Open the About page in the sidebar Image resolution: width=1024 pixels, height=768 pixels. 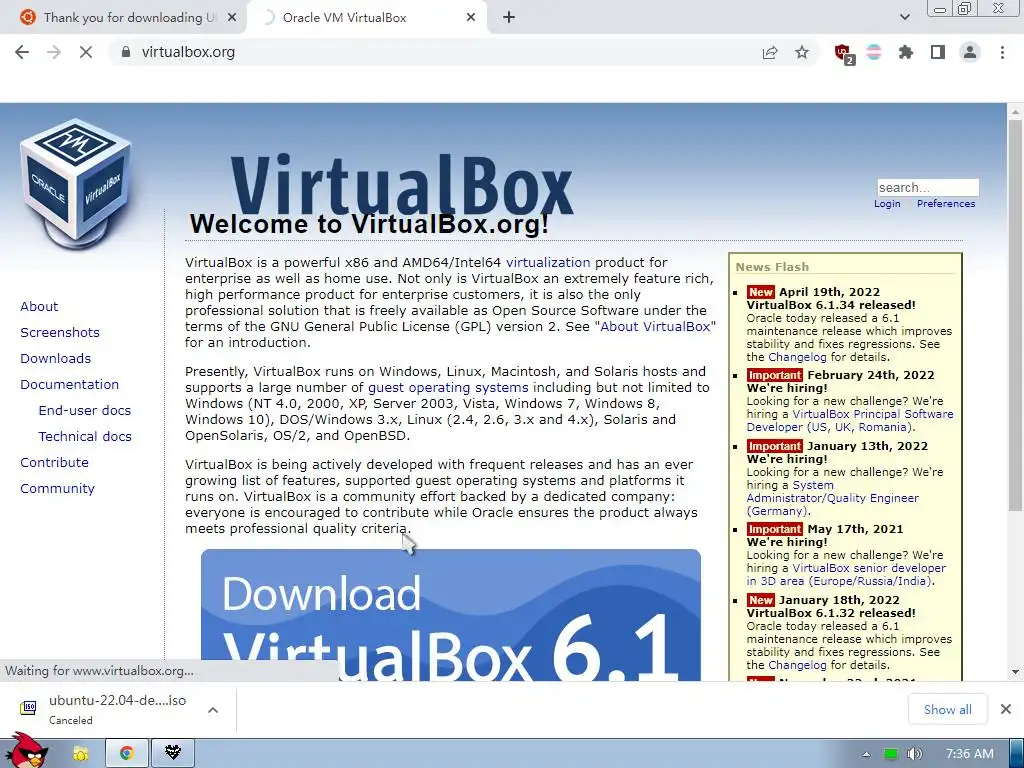(39, 306)
